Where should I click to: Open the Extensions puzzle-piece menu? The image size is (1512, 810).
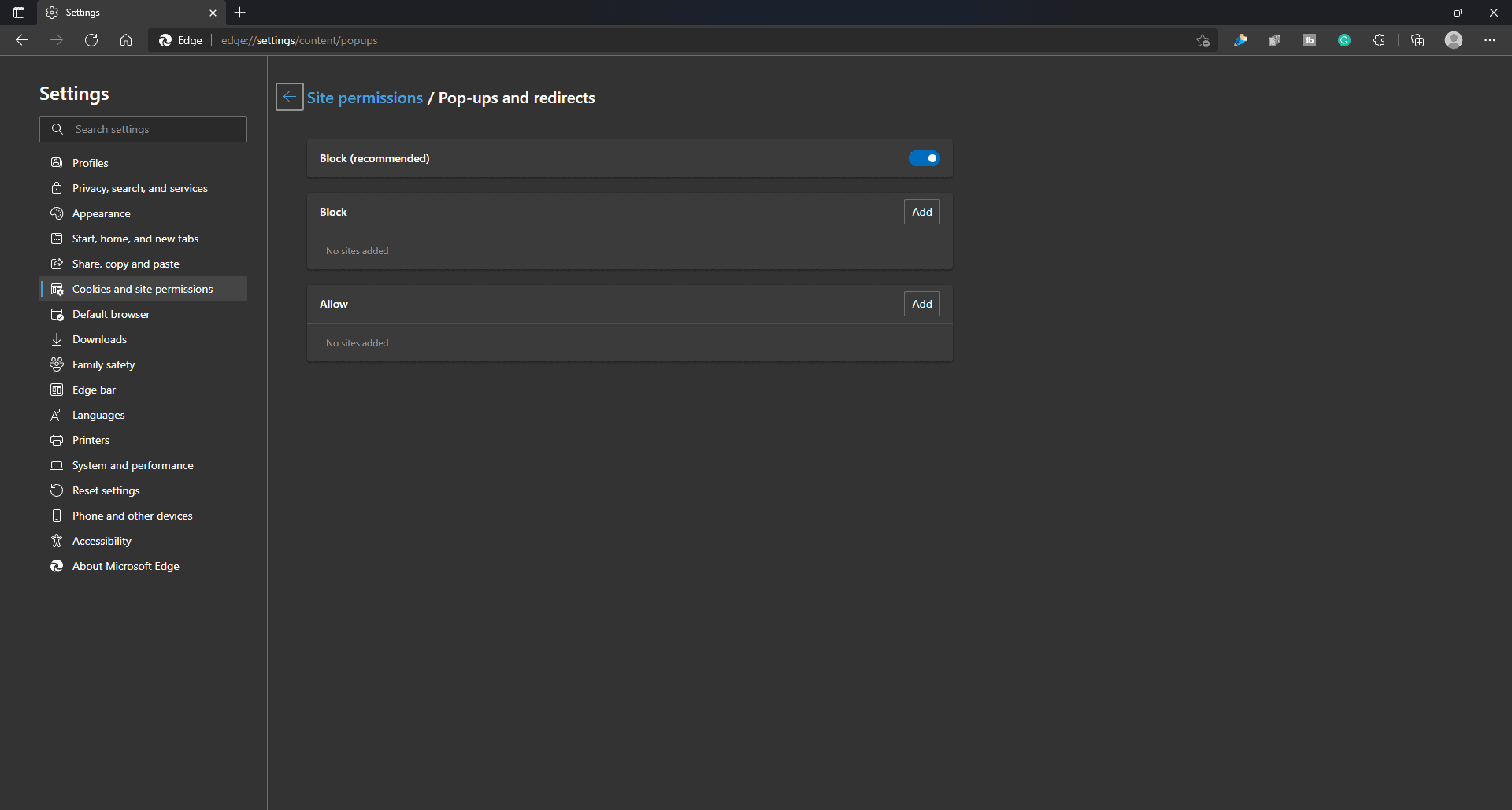tap(1379, 40)
